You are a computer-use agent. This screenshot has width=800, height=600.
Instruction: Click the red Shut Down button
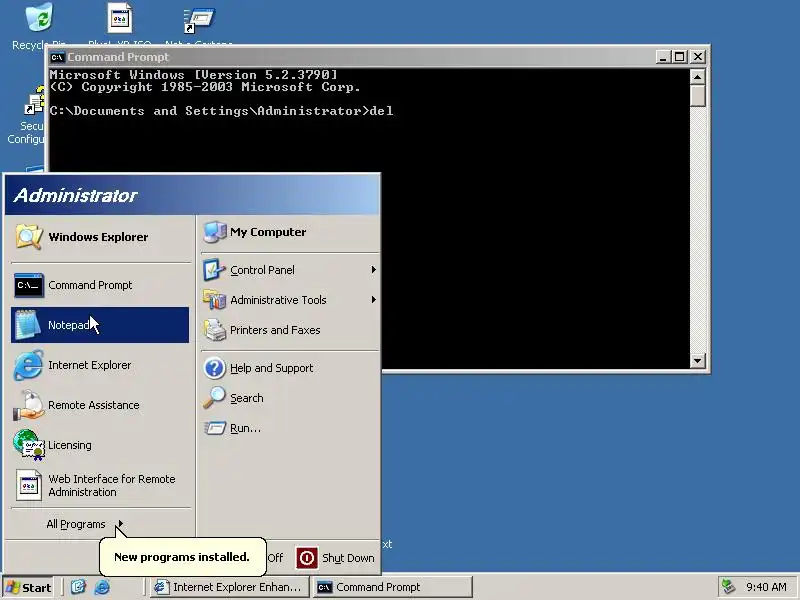tap(307, 558)
